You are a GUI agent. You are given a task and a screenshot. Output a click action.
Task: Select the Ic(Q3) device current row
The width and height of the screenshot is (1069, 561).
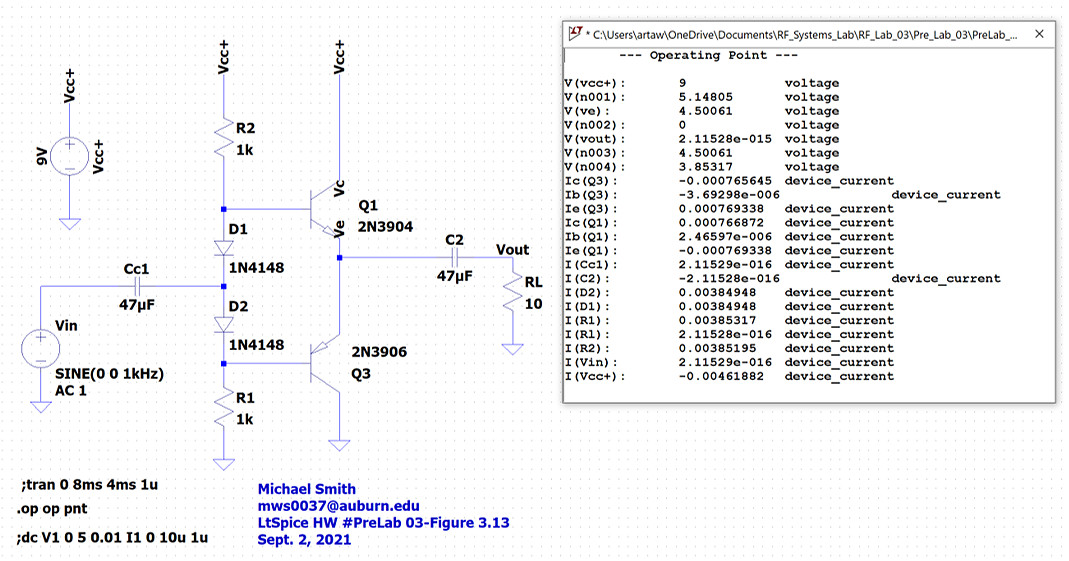click(x=729, y=181)
